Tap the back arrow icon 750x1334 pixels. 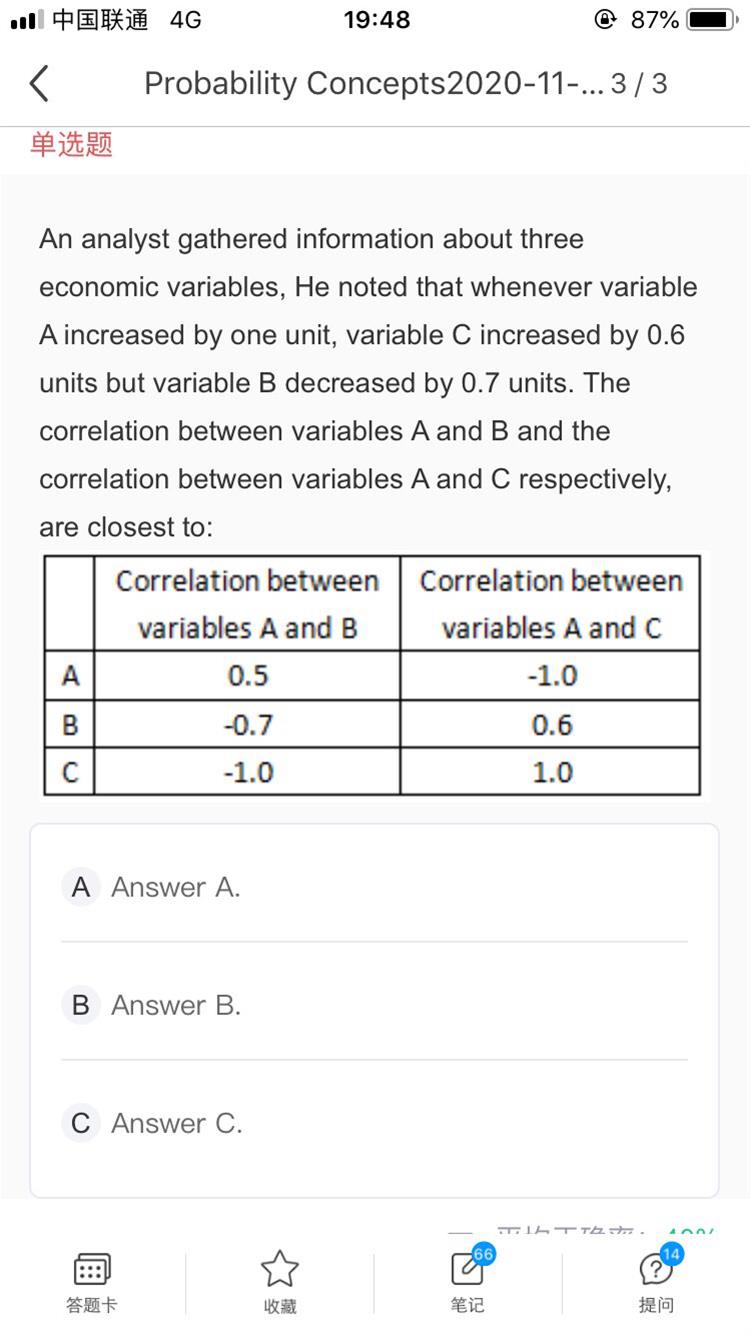tap(39, 84)
